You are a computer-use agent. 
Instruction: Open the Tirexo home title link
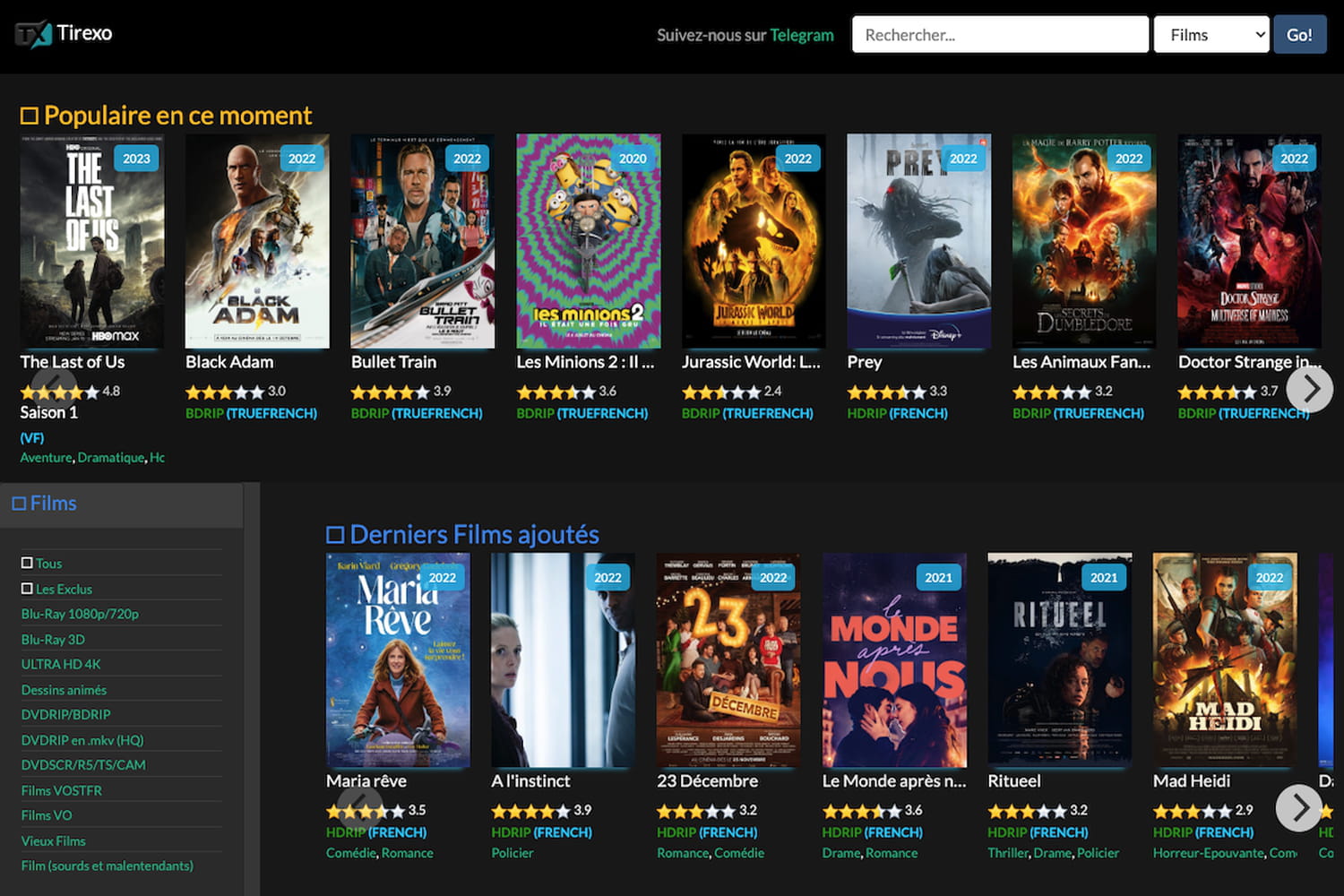[x=84, y=33]
